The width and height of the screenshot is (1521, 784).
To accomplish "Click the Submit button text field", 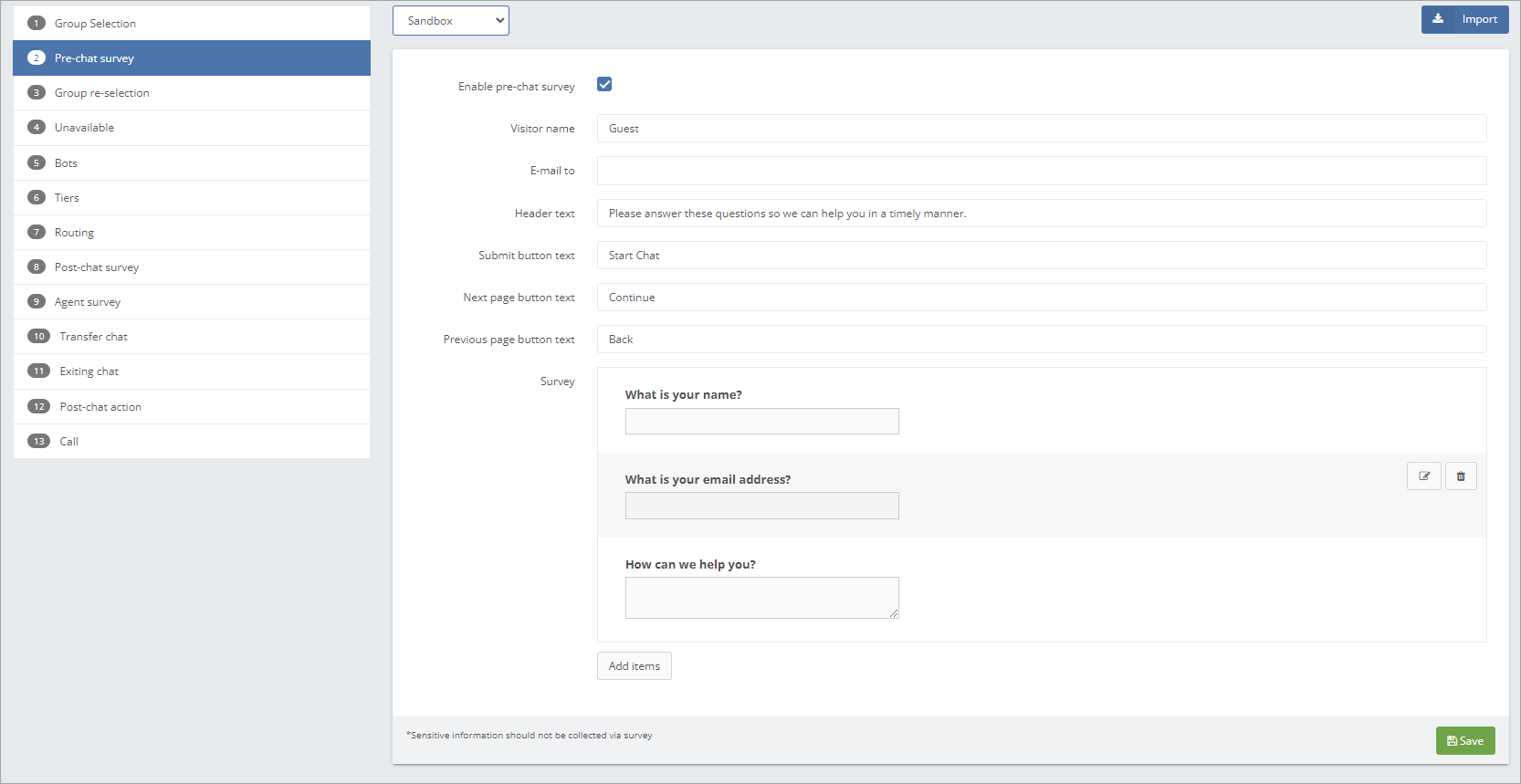I will pos(1041,256).
